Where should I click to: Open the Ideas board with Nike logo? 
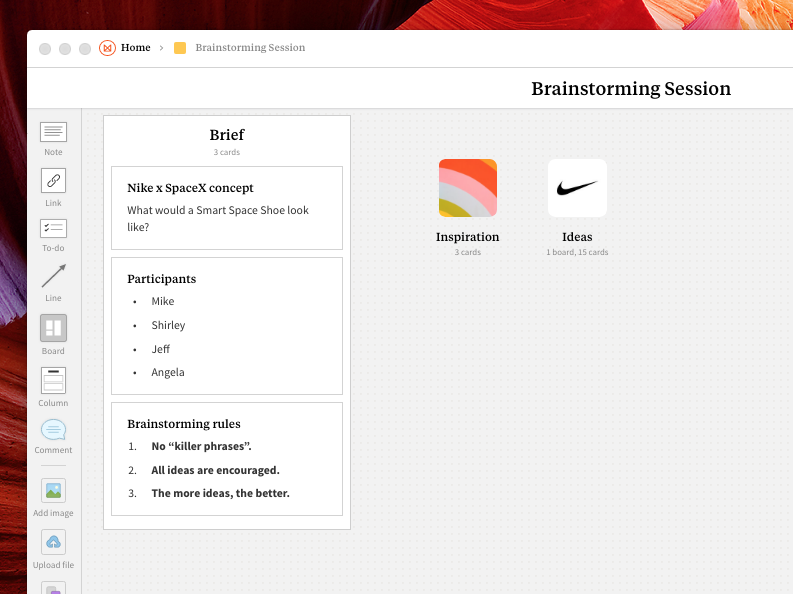point(577,188)
